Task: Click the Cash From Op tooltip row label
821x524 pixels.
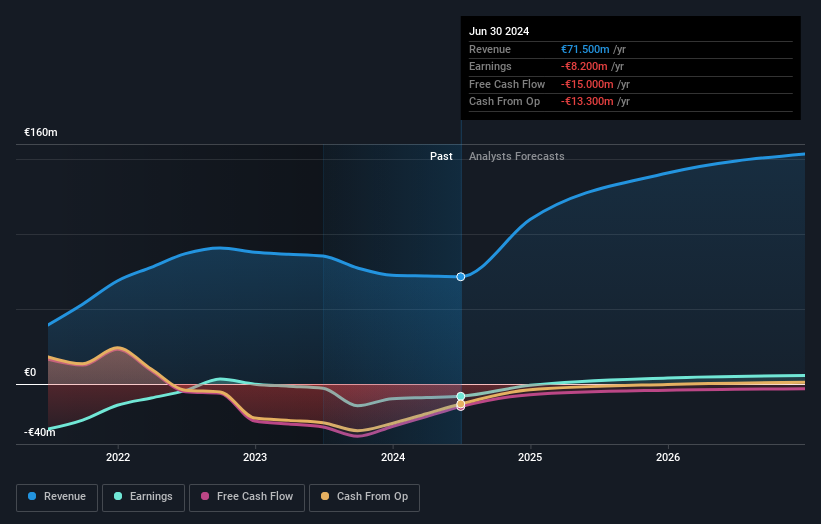Action: tap(504, 102)
